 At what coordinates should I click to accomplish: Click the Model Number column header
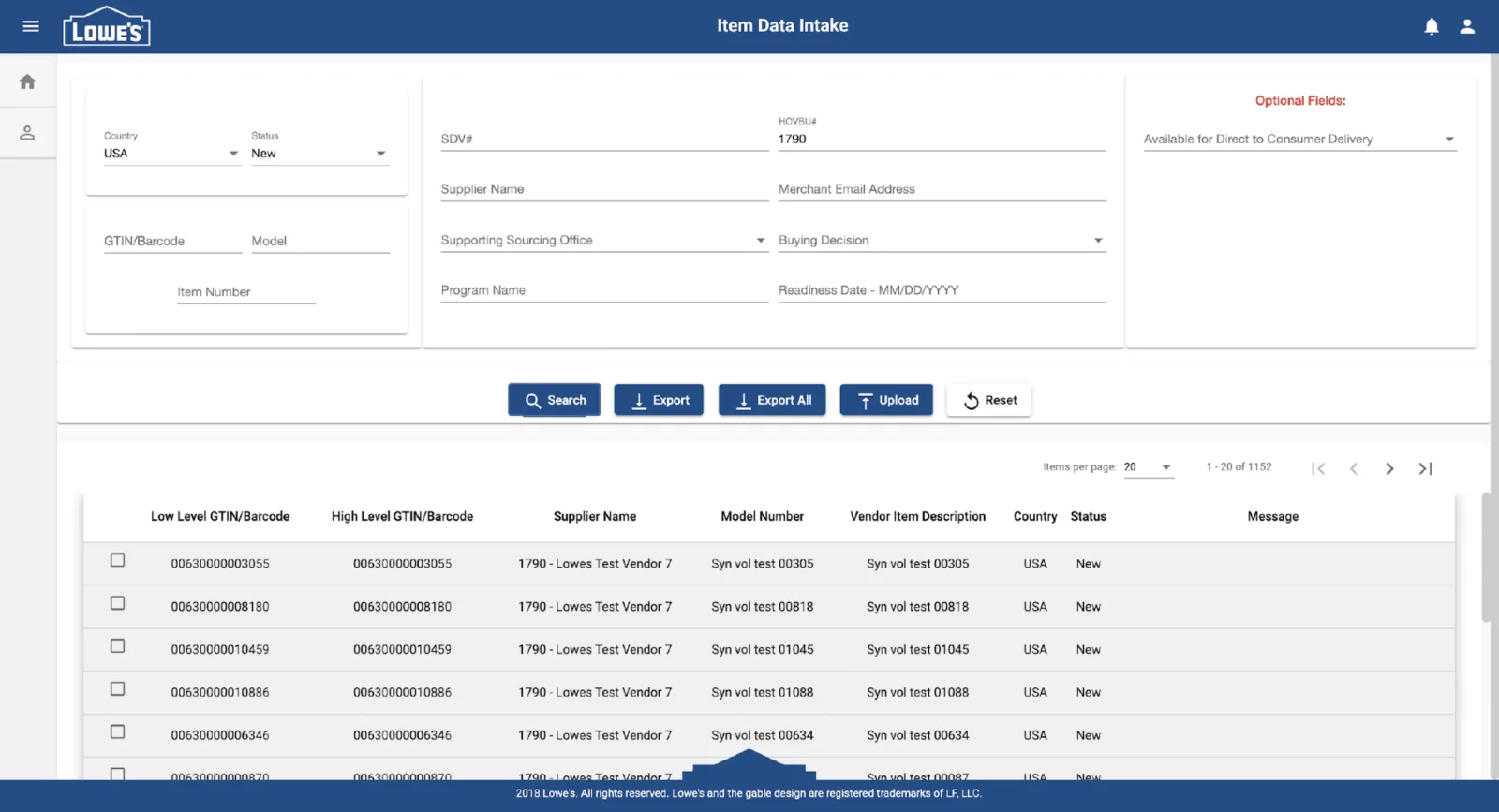(x=762, y=517)
